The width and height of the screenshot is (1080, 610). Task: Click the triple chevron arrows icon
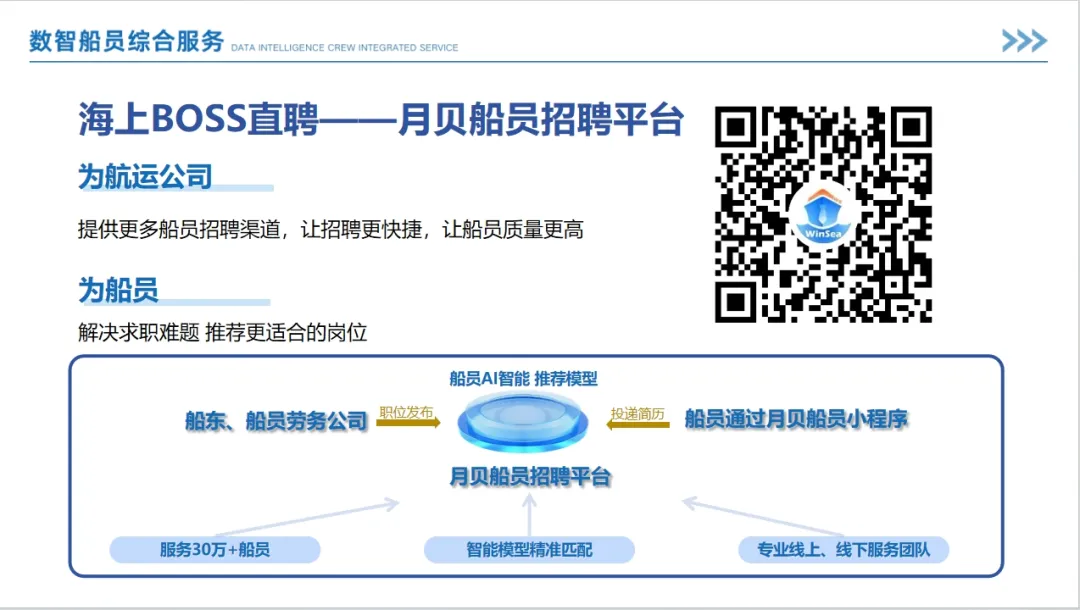coord(1024,41)
